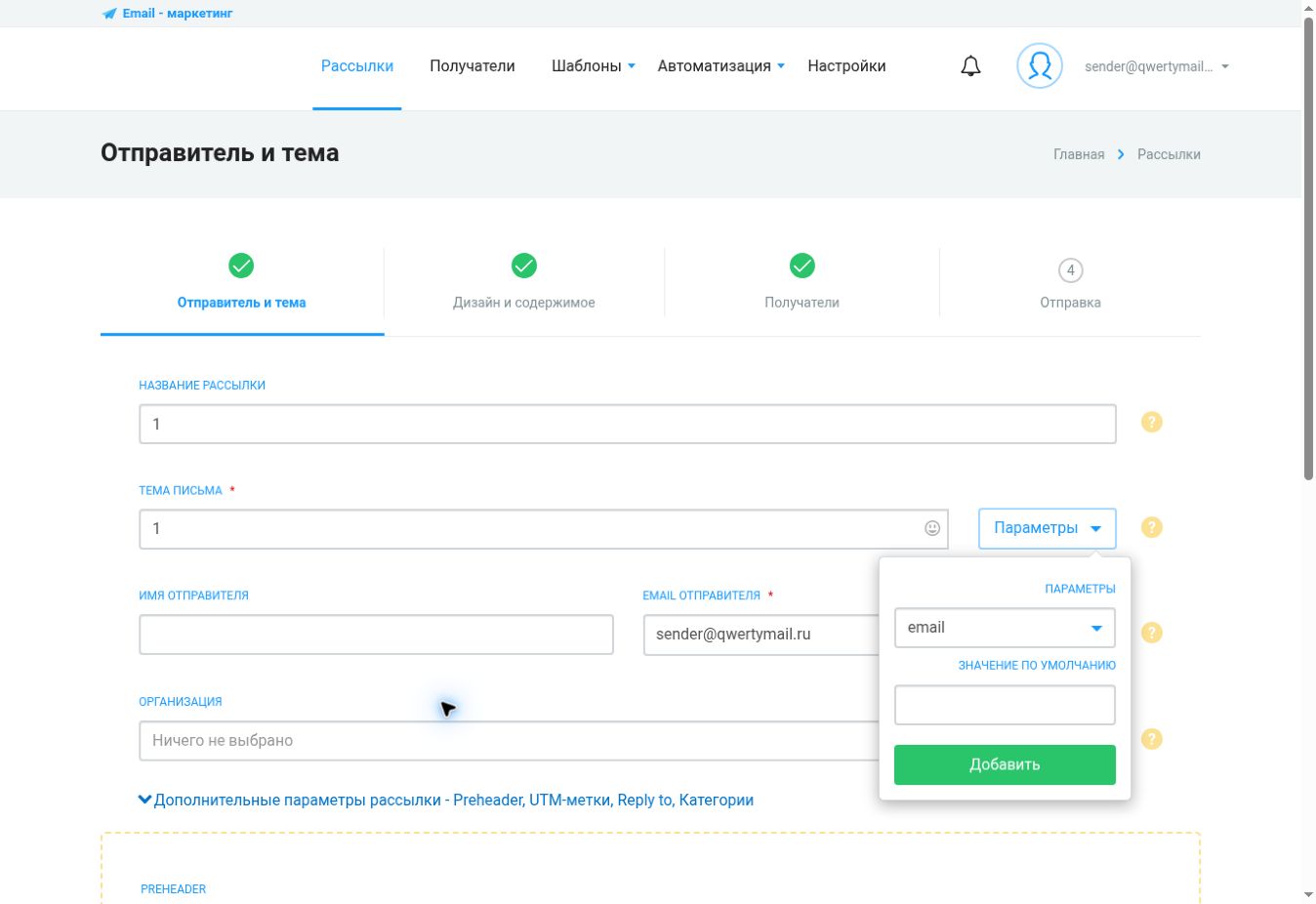Image resolution: width=1316 pixels, height=904 pixels.
Task: Click the step 4 circle for Отправка
Action: tap(1071, 270)
